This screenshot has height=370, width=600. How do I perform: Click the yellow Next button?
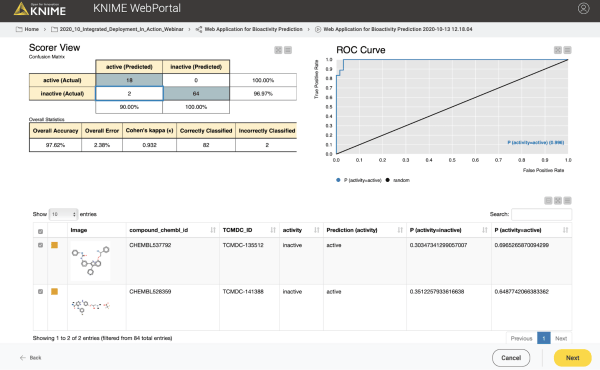(572, 358)
